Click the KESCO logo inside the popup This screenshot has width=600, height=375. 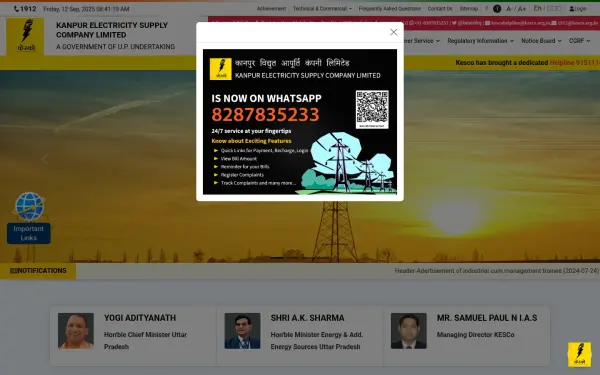pos(220,69)
